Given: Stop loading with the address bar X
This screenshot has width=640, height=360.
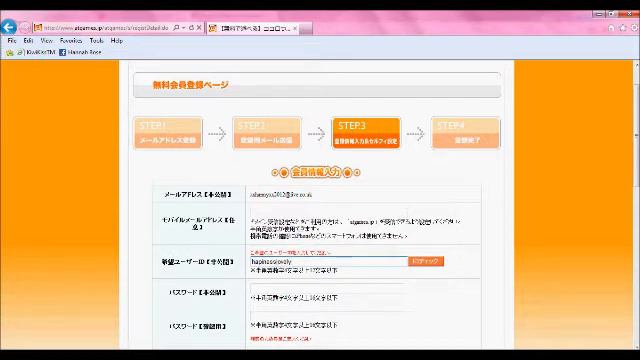Looking at the screenshot, I should pos(199,28).
